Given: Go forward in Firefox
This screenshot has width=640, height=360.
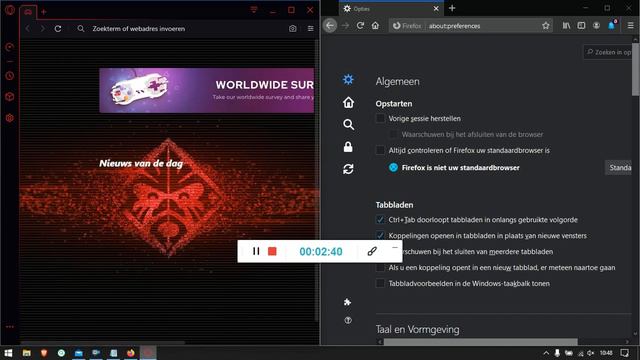Looking at the screenshot, I should (345, 26).
